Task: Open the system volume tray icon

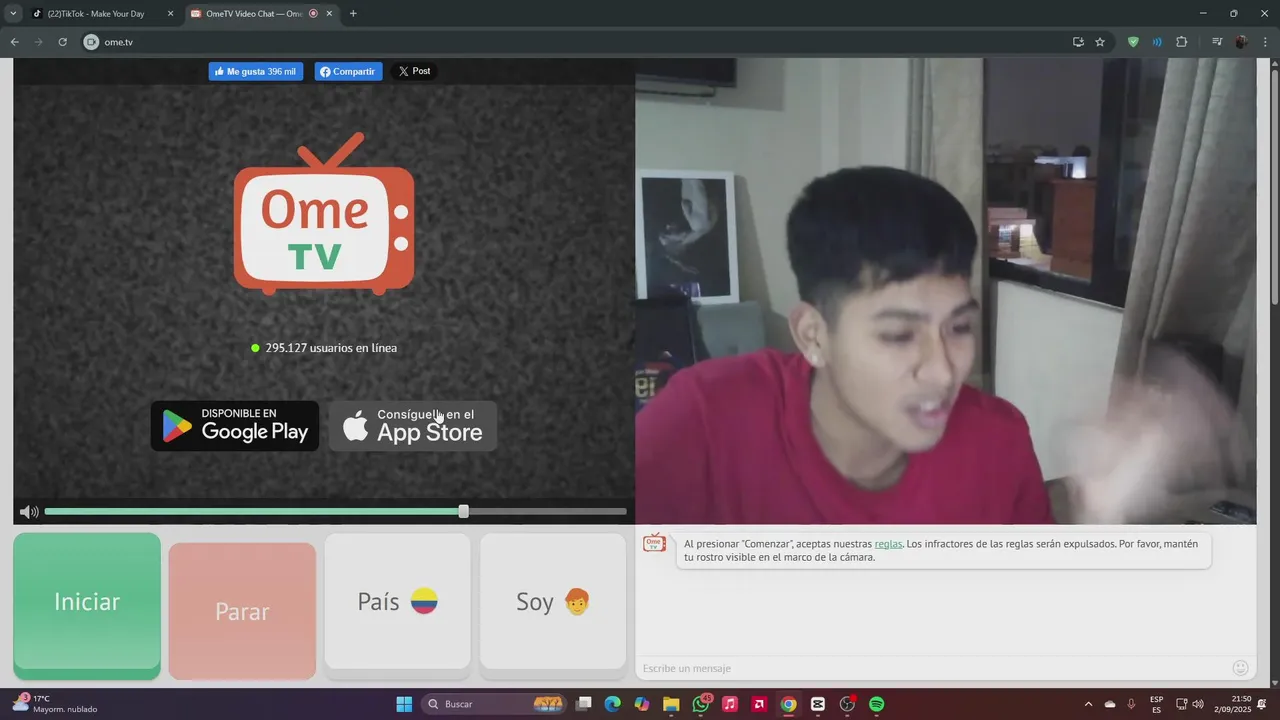Action: pos(1198,704)
